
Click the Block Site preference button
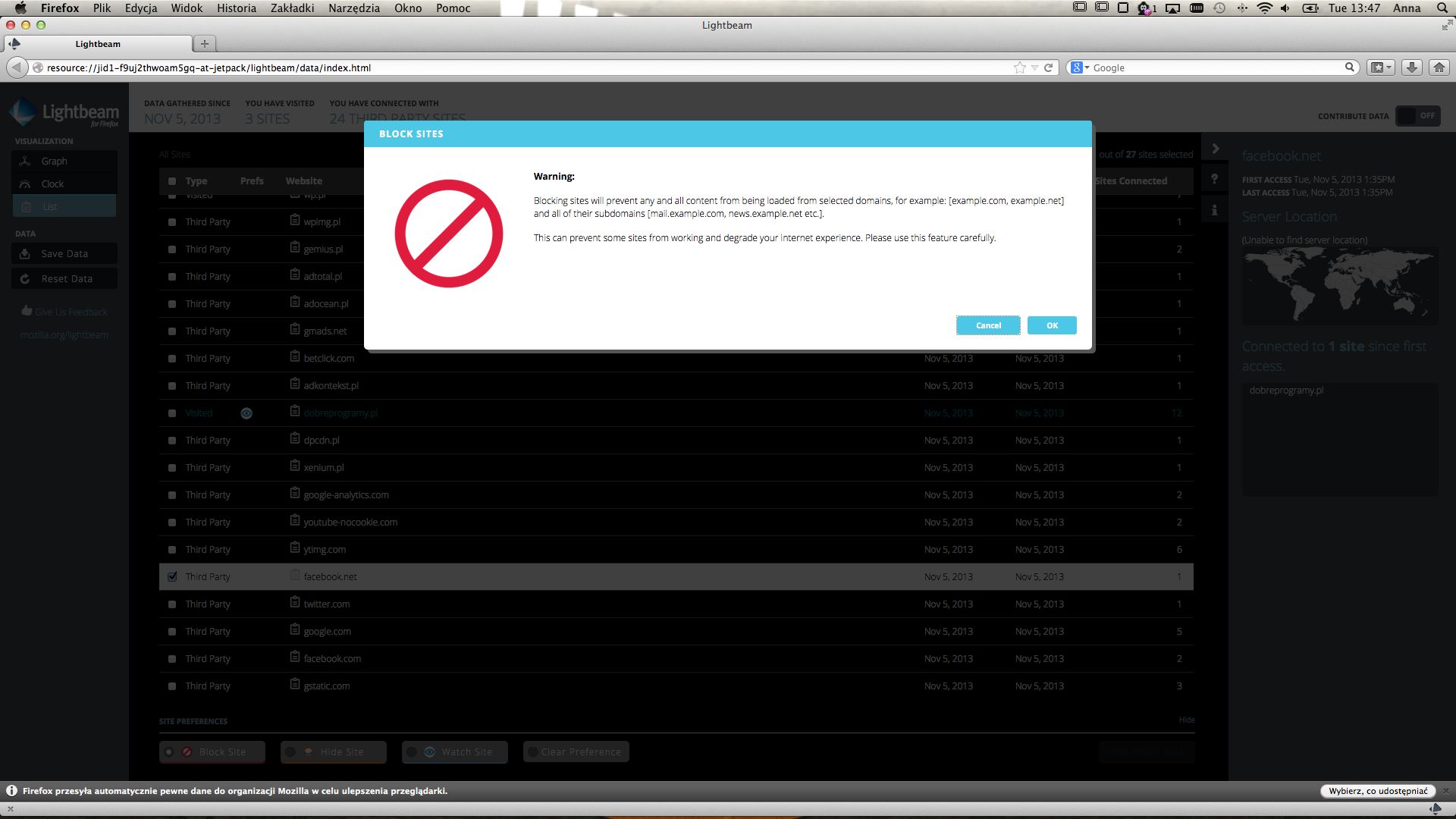(212, 752)
